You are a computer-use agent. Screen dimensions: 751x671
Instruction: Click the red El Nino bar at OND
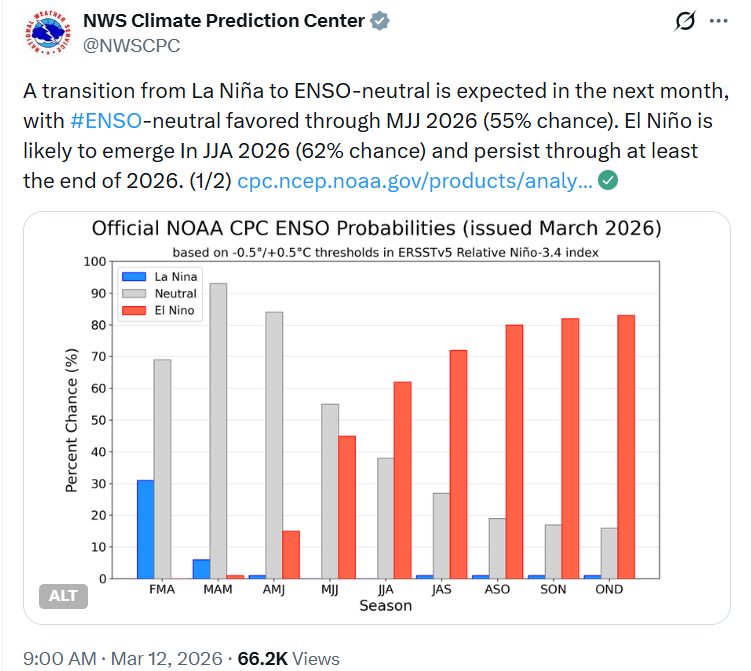coord(626,446)
